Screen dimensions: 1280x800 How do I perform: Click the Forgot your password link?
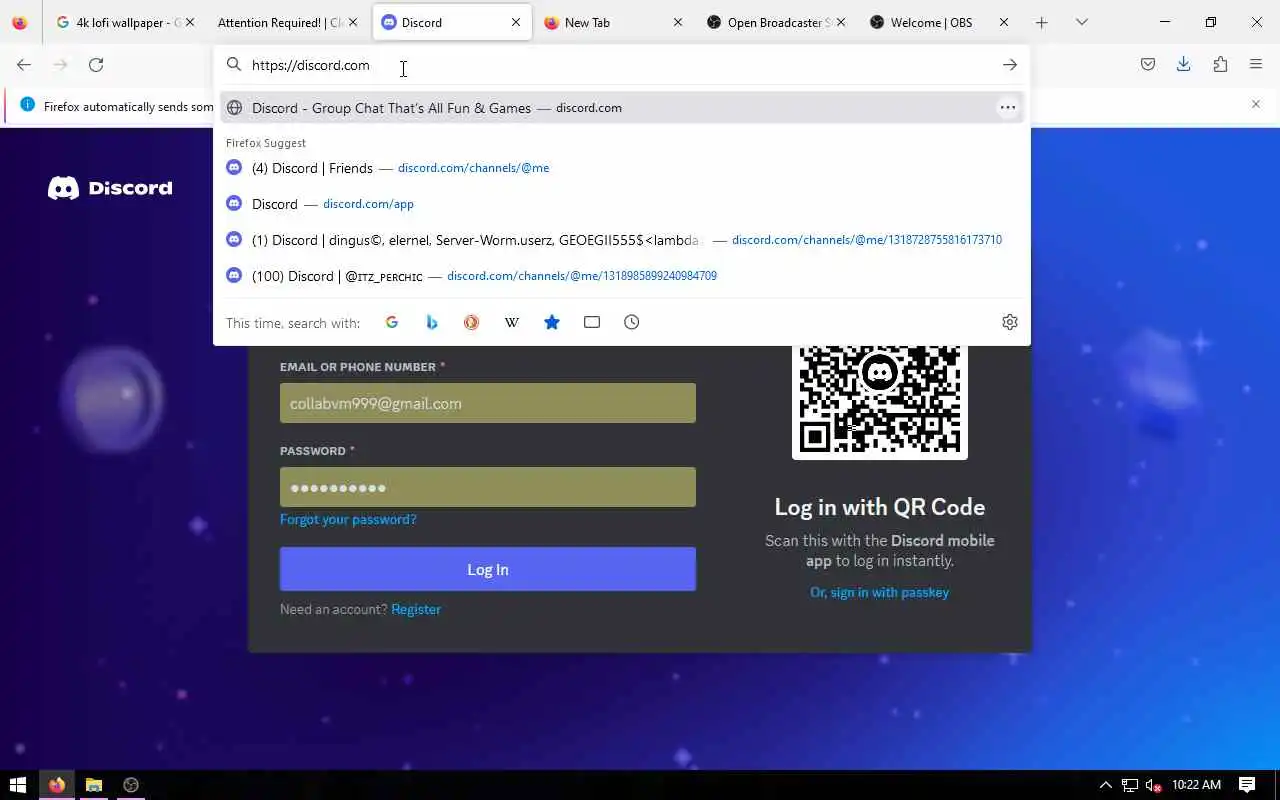pyautogui.click(x=348, y=519)
